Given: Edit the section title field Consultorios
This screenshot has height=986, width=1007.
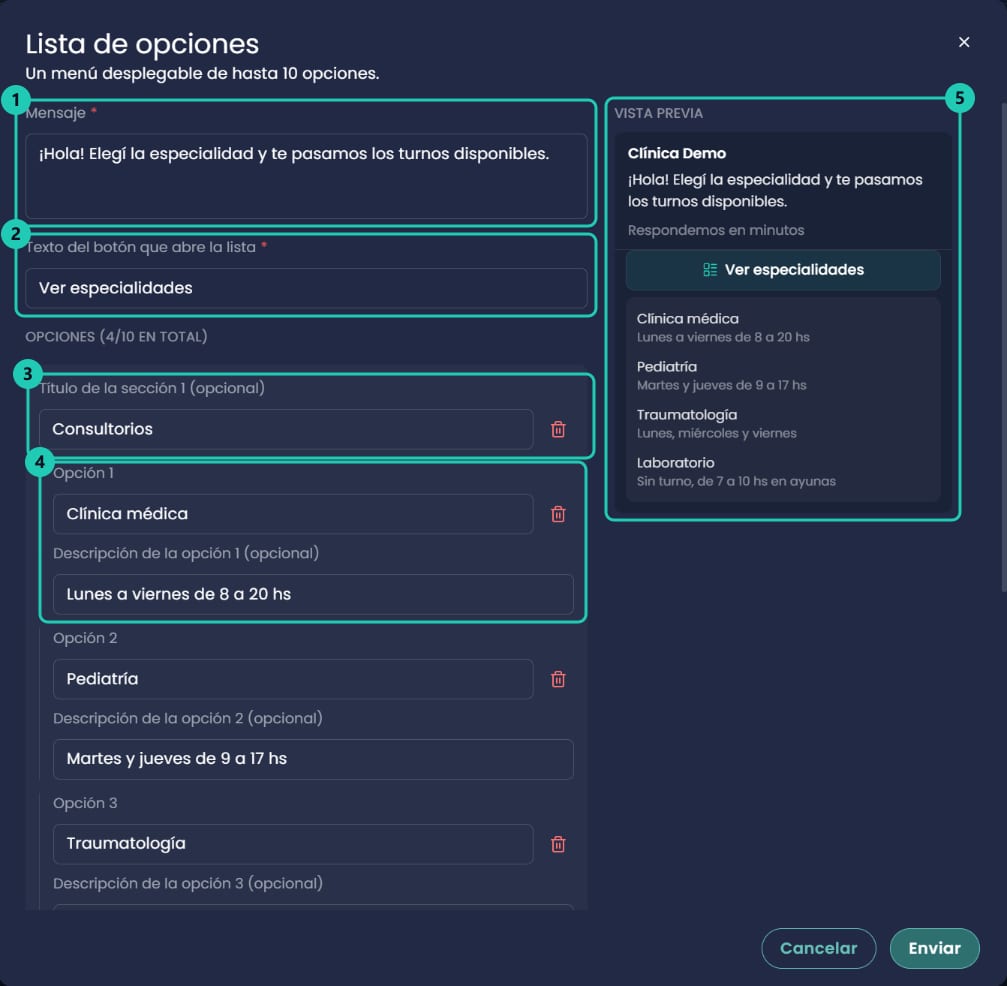Looking at the screenshot, I should point(286,429).
